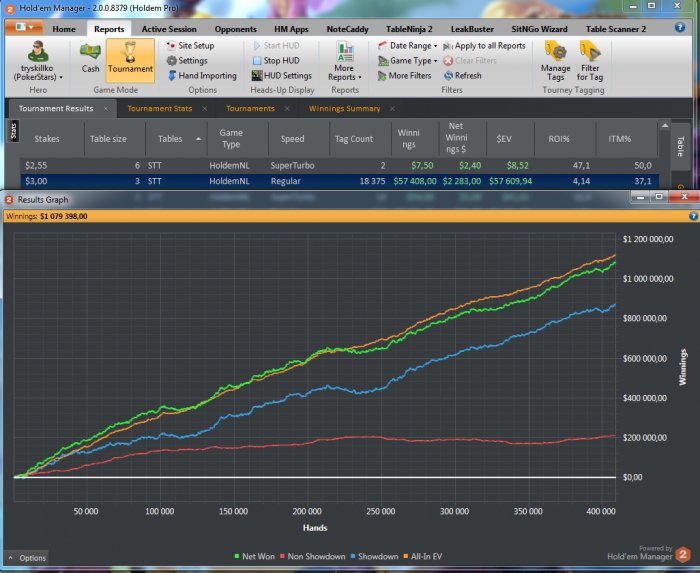Expand the Game Type filter dropdown
The height and width of the screenshot is (573, 700).
pyautogui.click(x=409, y=61)
